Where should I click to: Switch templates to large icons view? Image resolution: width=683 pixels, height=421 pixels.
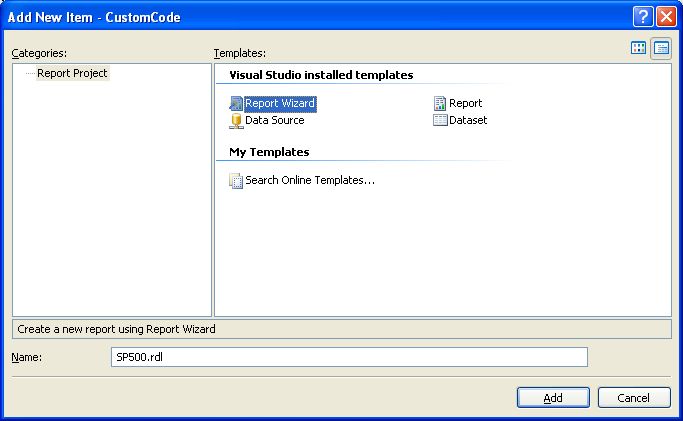click(x=639, y=49)
